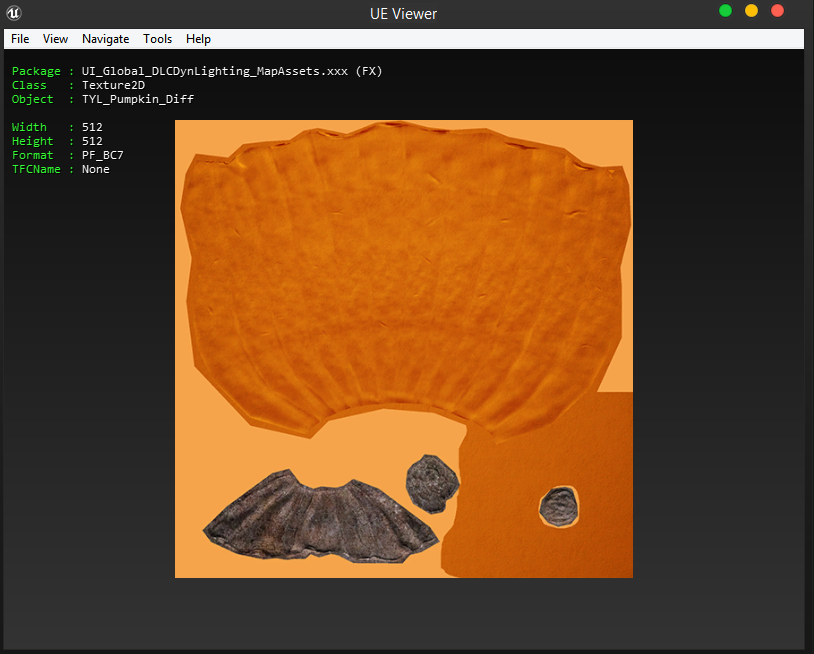Click the green window control button
This screenshot has height=654, width=814.
tap(725, 11)
